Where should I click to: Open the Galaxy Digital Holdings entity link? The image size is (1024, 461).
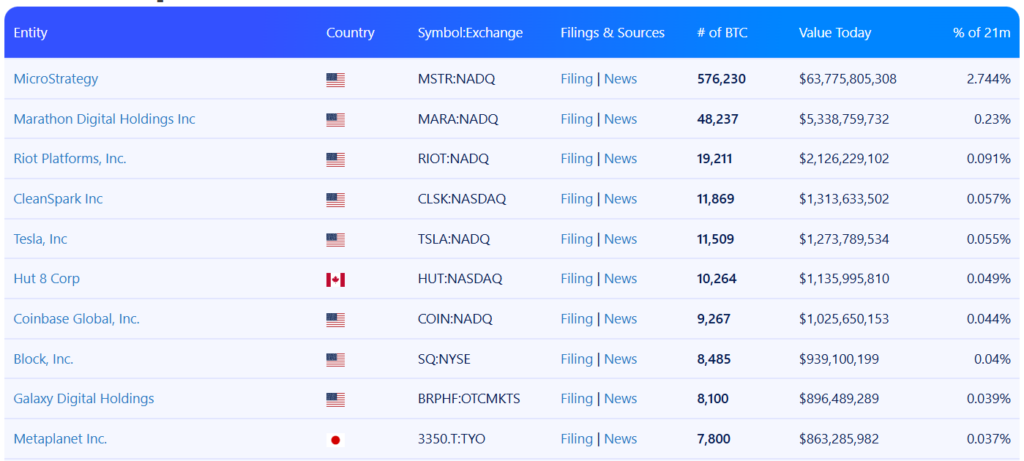pyautogui.click(x=84, y=399)
